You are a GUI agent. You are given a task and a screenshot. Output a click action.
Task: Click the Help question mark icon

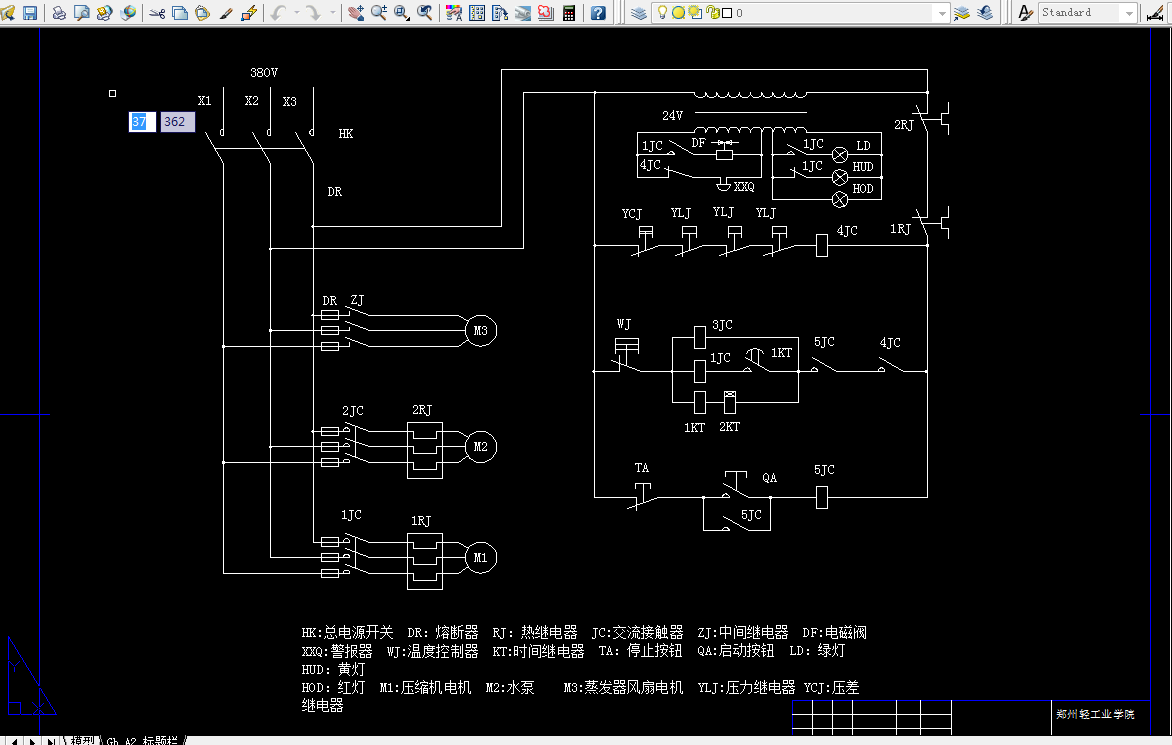[598, 13]
